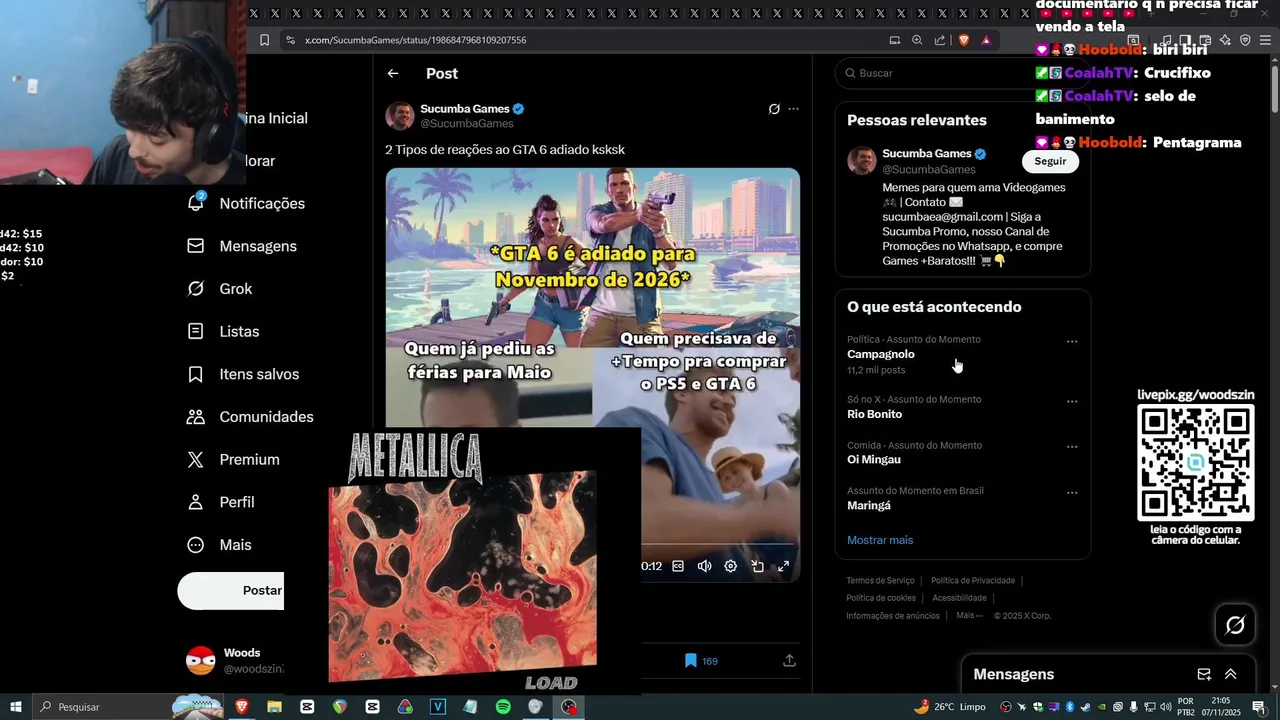Expand the Mais sidebar menu
1280x720 pixels.
pos(219,545)
